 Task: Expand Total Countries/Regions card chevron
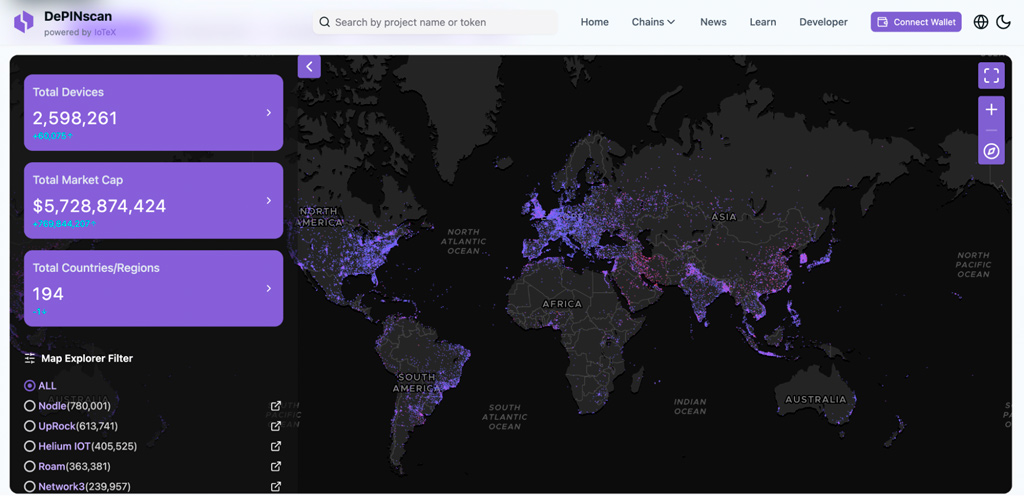click(x=268, y=288)
